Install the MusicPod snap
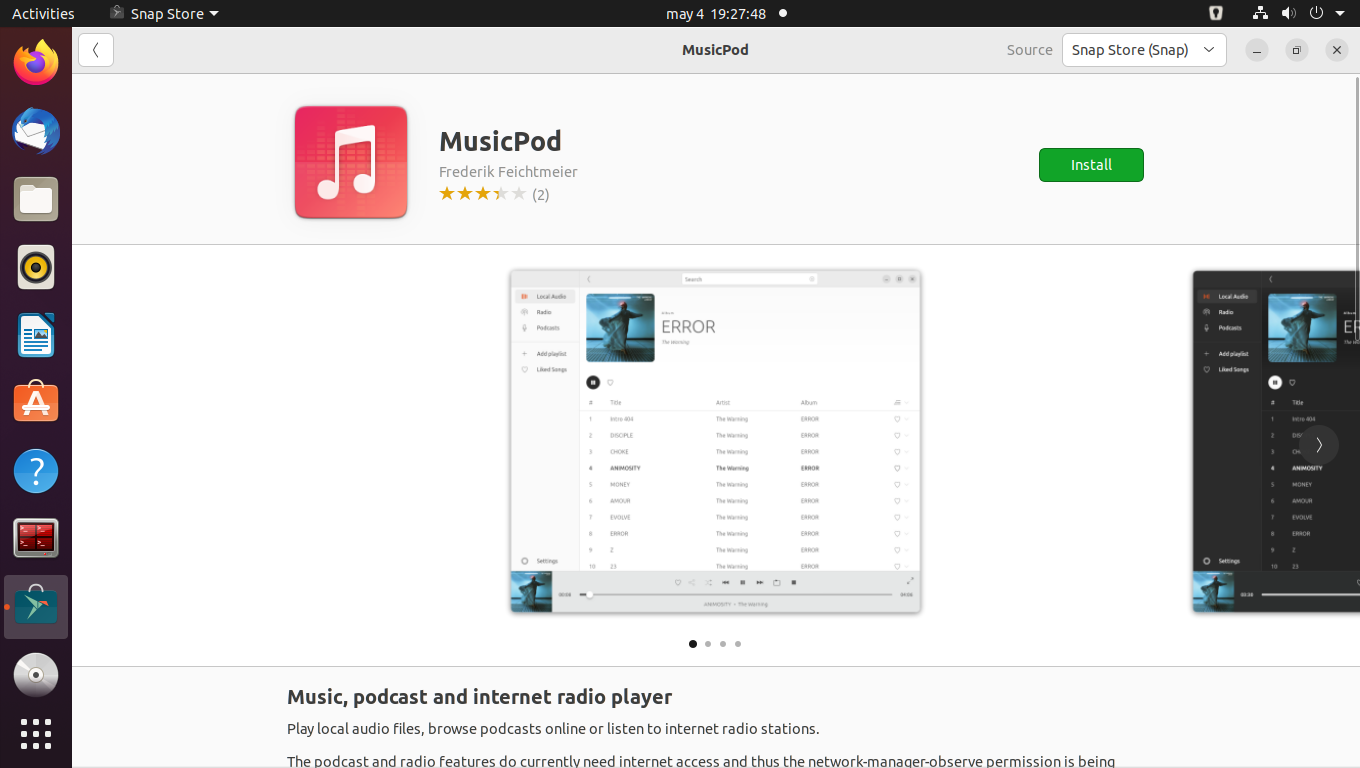The height and width of the screenshot is (768, 1360). tap(1091, 165)
